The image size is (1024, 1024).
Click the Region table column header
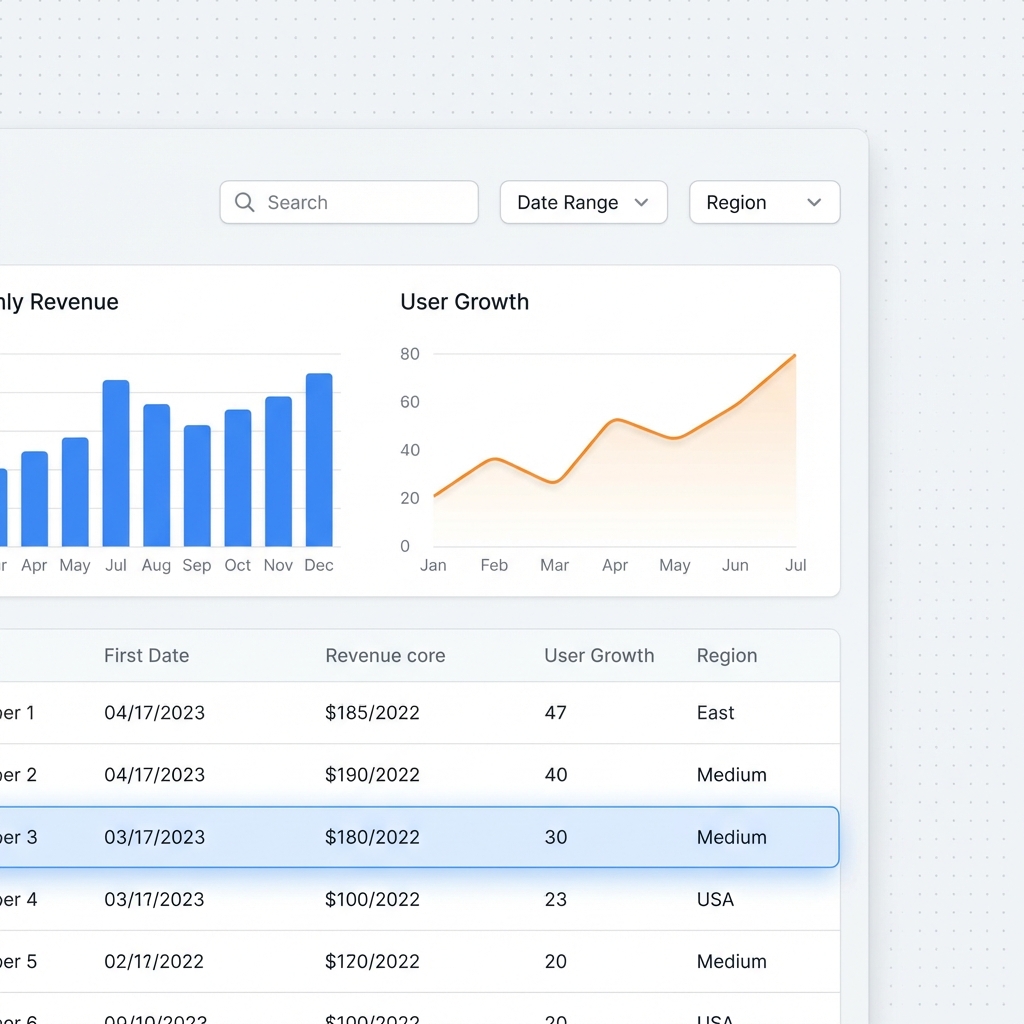click(x=727, y=656)
